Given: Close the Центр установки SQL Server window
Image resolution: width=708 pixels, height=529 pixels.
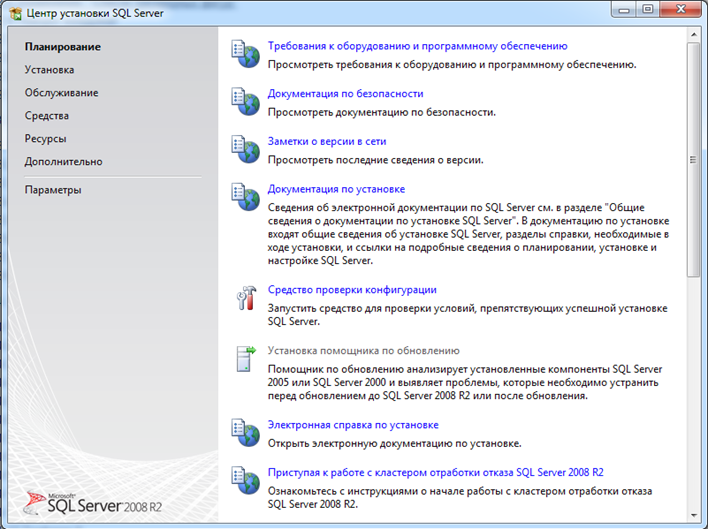Looking at the screenshot, I should click(681, 9).
